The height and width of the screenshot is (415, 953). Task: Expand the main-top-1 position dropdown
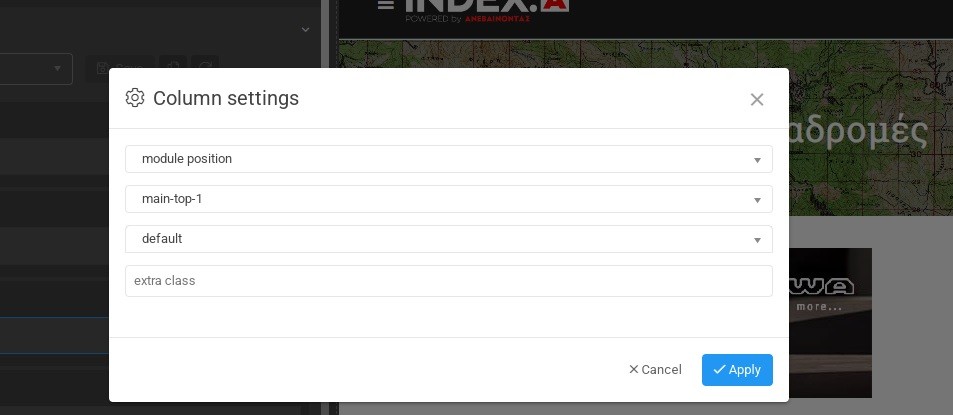tap(448, 199)
